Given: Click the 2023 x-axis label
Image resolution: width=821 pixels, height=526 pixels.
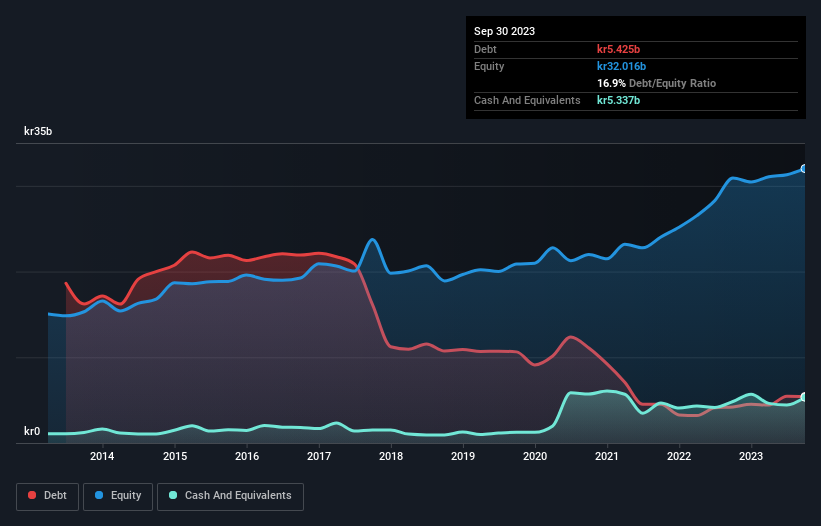Looking at the screenshot, I should coord(751,456).
